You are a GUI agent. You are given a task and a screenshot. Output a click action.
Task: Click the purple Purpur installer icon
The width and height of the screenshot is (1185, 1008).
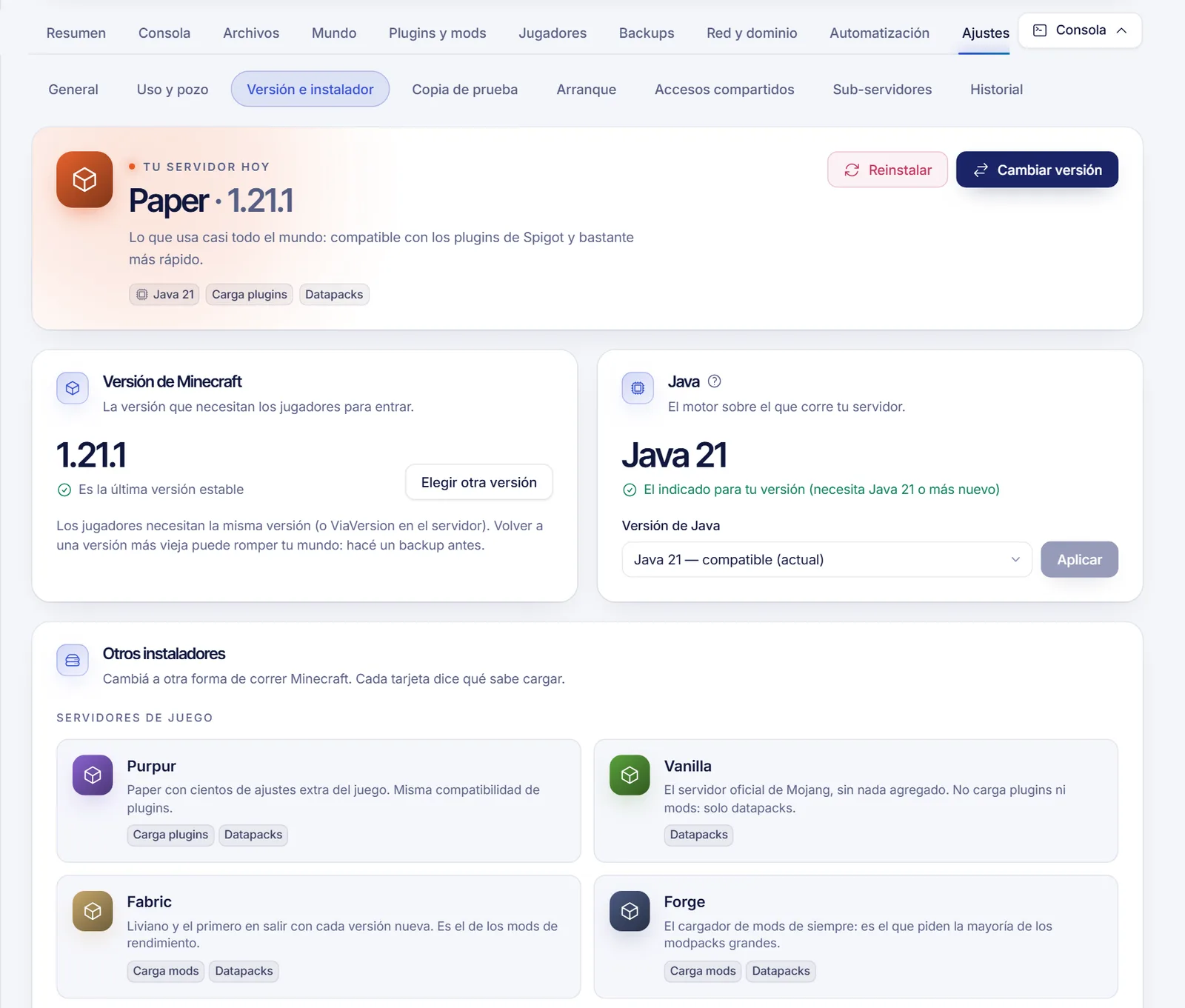93,775
